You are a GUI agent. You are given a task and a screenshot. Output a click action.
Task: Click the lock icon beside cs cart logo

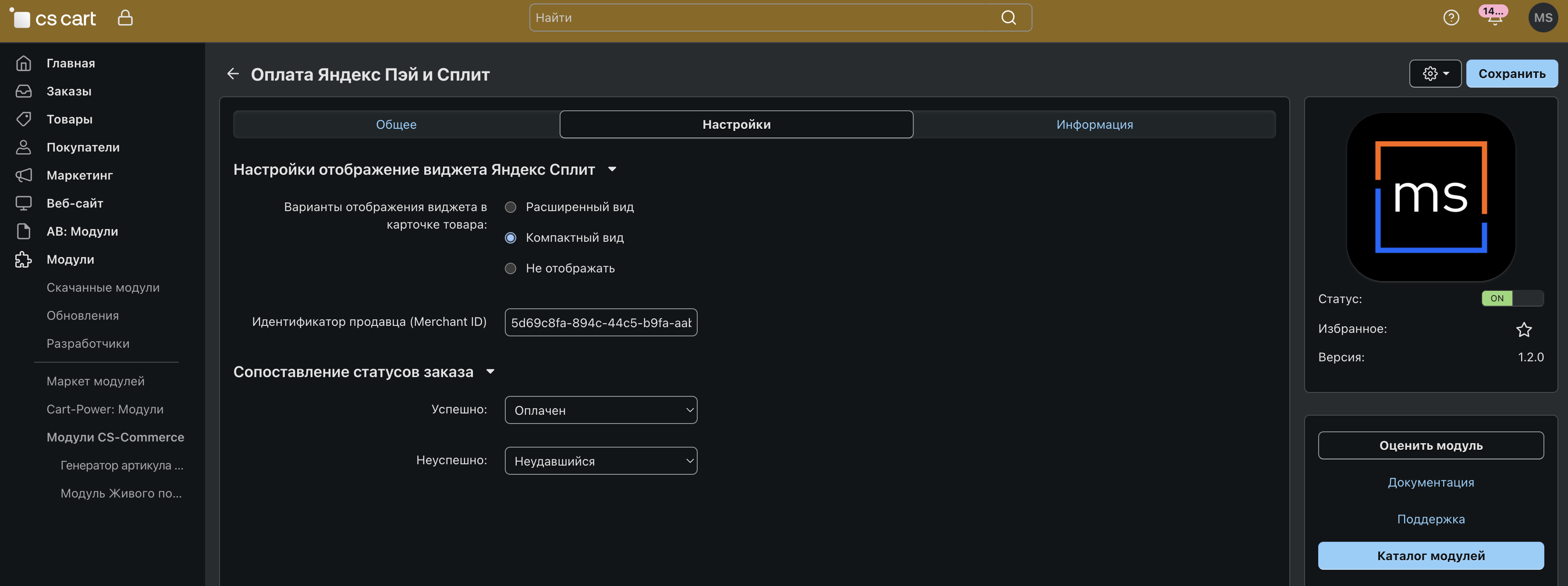click(125, 18)
